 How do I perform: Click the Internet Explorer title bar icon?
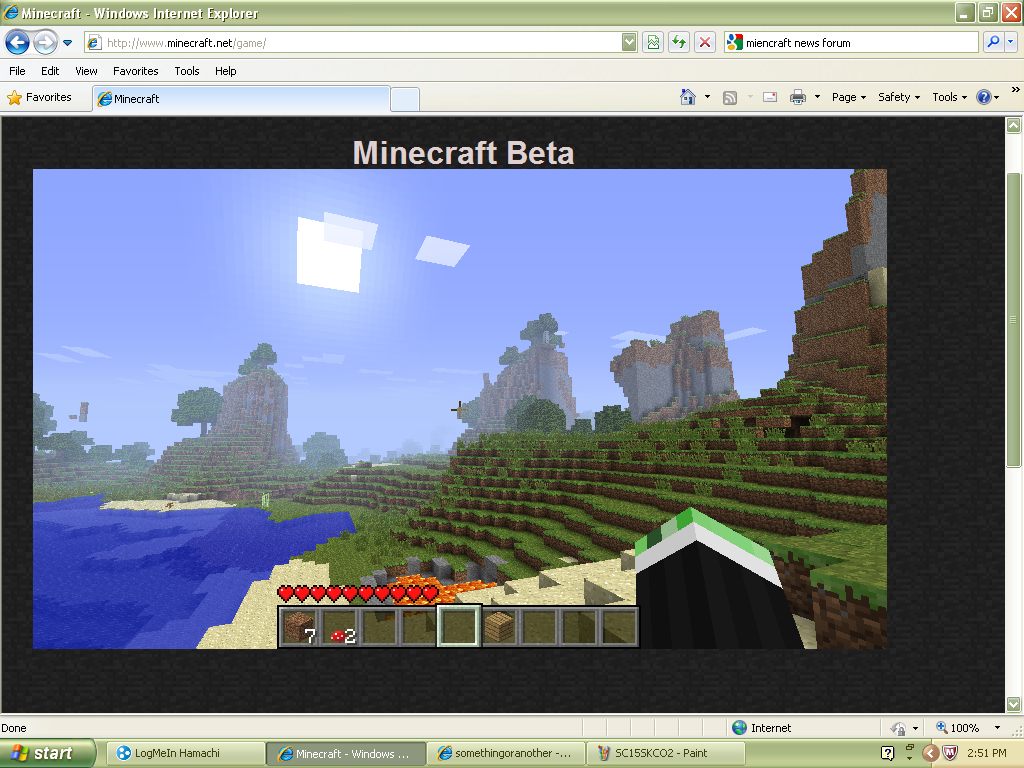[x=10, y=12]
